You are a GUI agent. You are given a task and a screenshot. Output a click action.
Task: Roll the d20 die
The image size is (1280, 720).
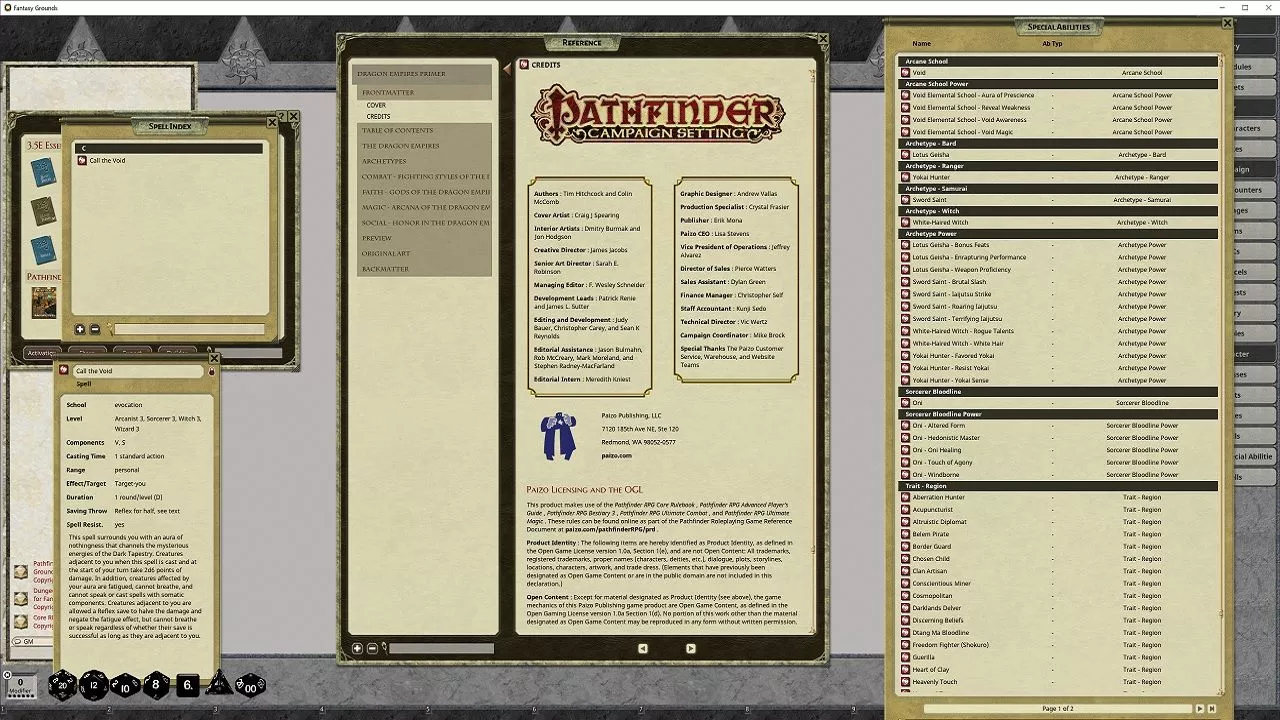tap(62, 685)
